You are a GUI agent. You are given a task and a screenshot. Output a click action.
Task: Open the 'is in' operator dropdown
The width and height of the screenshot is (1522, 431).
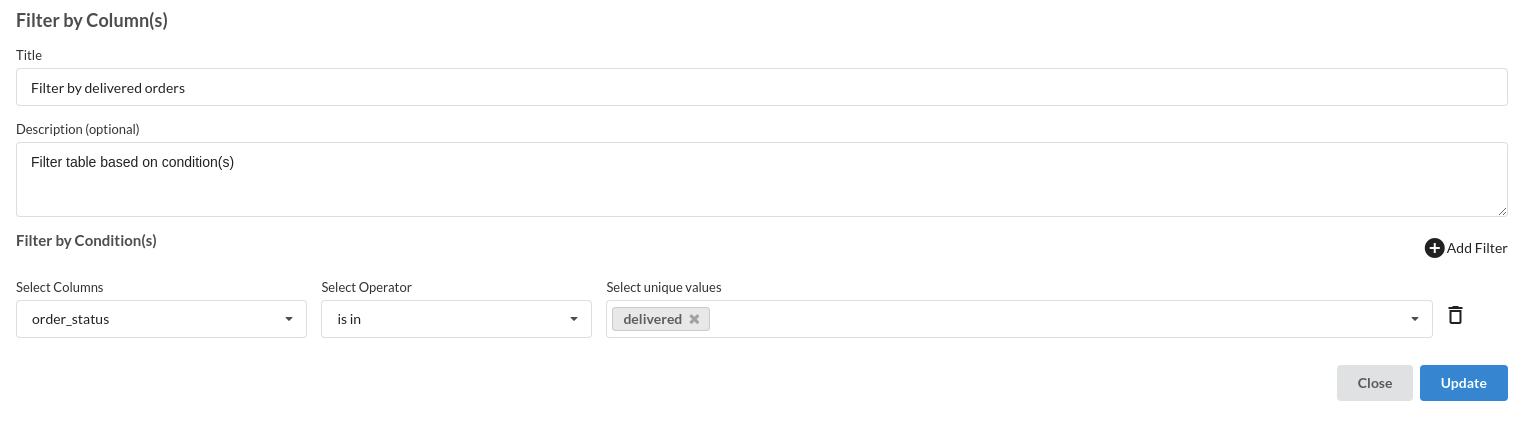click(x=456, y=319)
